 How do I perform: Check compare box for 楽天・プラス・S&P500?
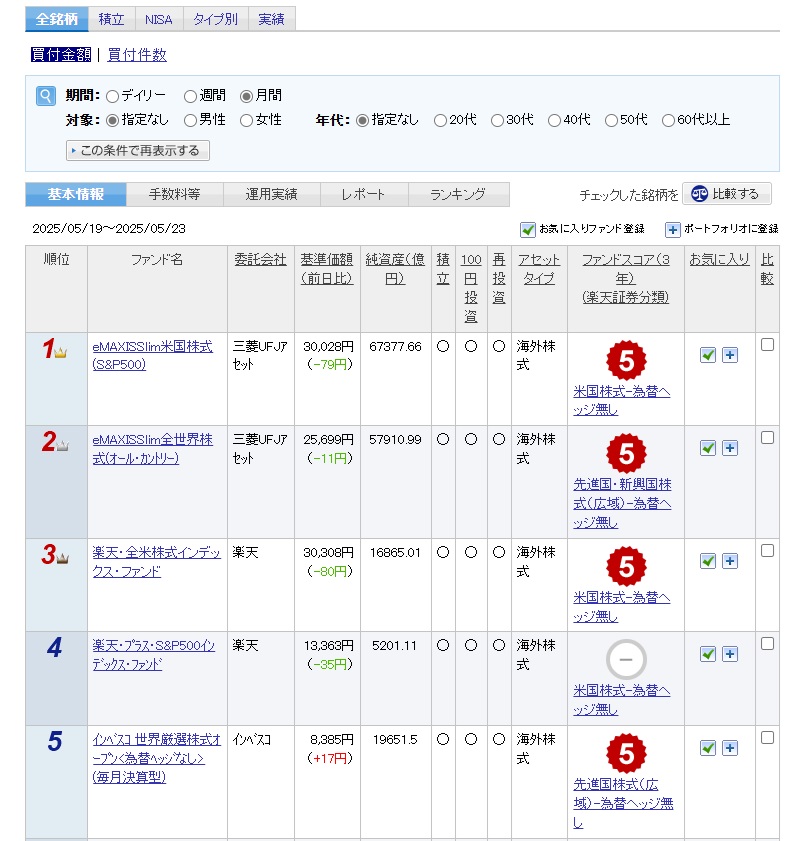coord(767,644)
